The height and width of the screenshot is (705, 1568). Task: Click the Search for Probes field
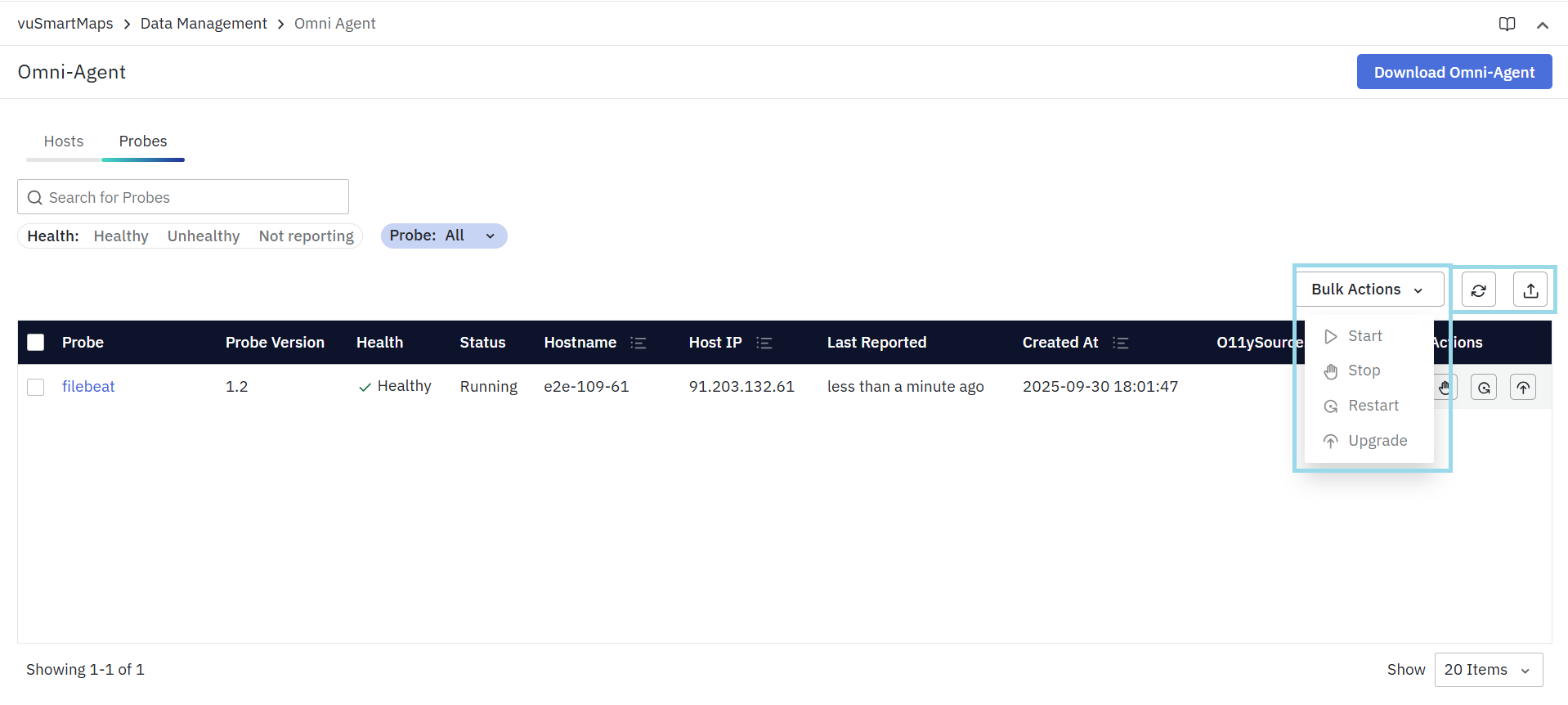(183, 197)
